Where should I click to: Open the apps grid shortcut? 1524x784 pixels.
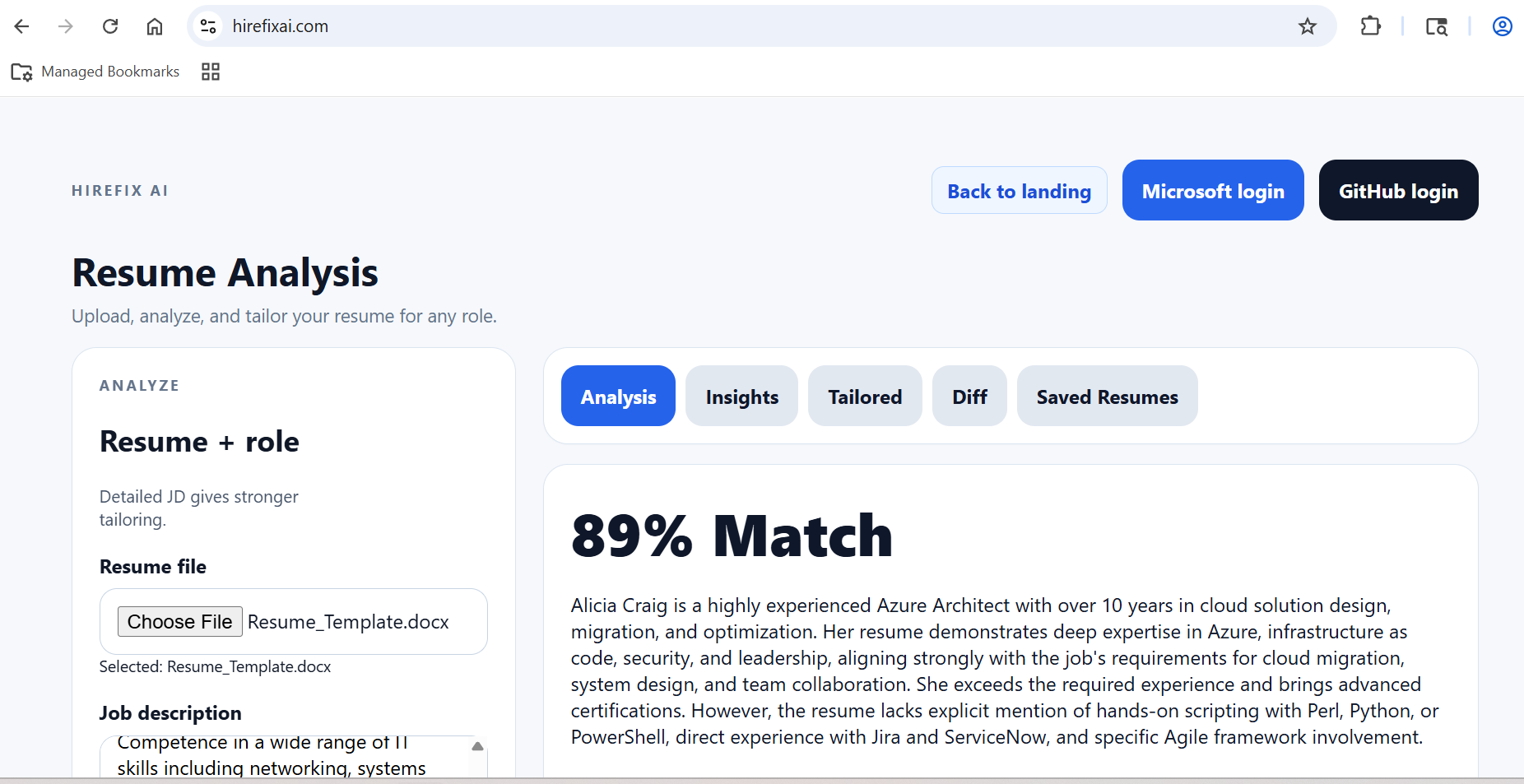point(211,72)
